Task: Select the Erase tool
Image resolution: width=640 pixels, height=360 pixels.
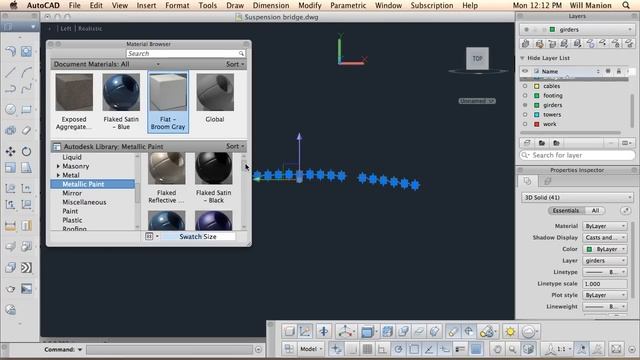Action: 27,131
